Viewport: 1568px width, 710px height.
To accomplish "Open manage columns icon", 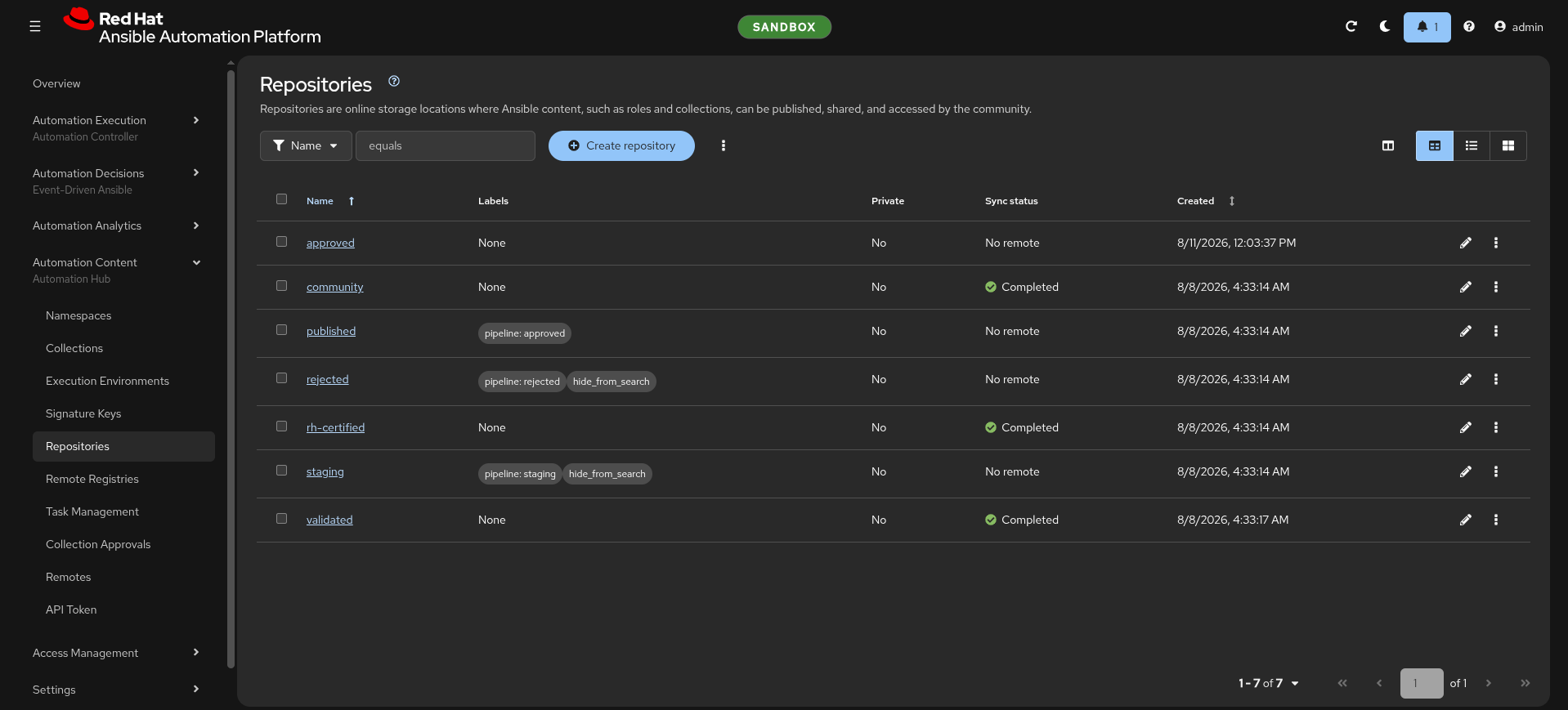I will click(1388, 145).
